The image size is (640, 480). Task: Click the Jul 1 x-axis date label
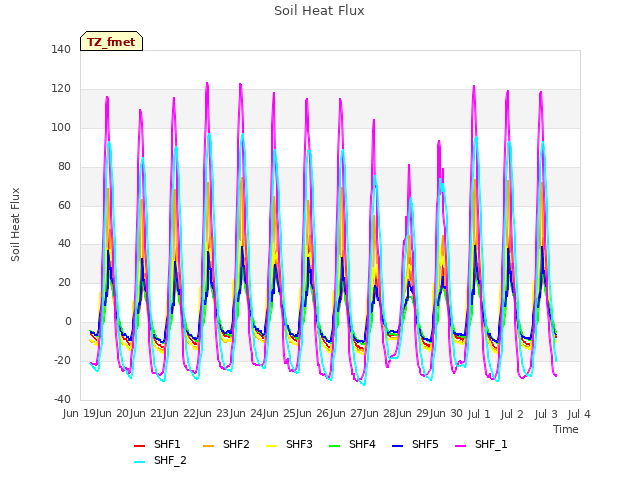point(479,415)
